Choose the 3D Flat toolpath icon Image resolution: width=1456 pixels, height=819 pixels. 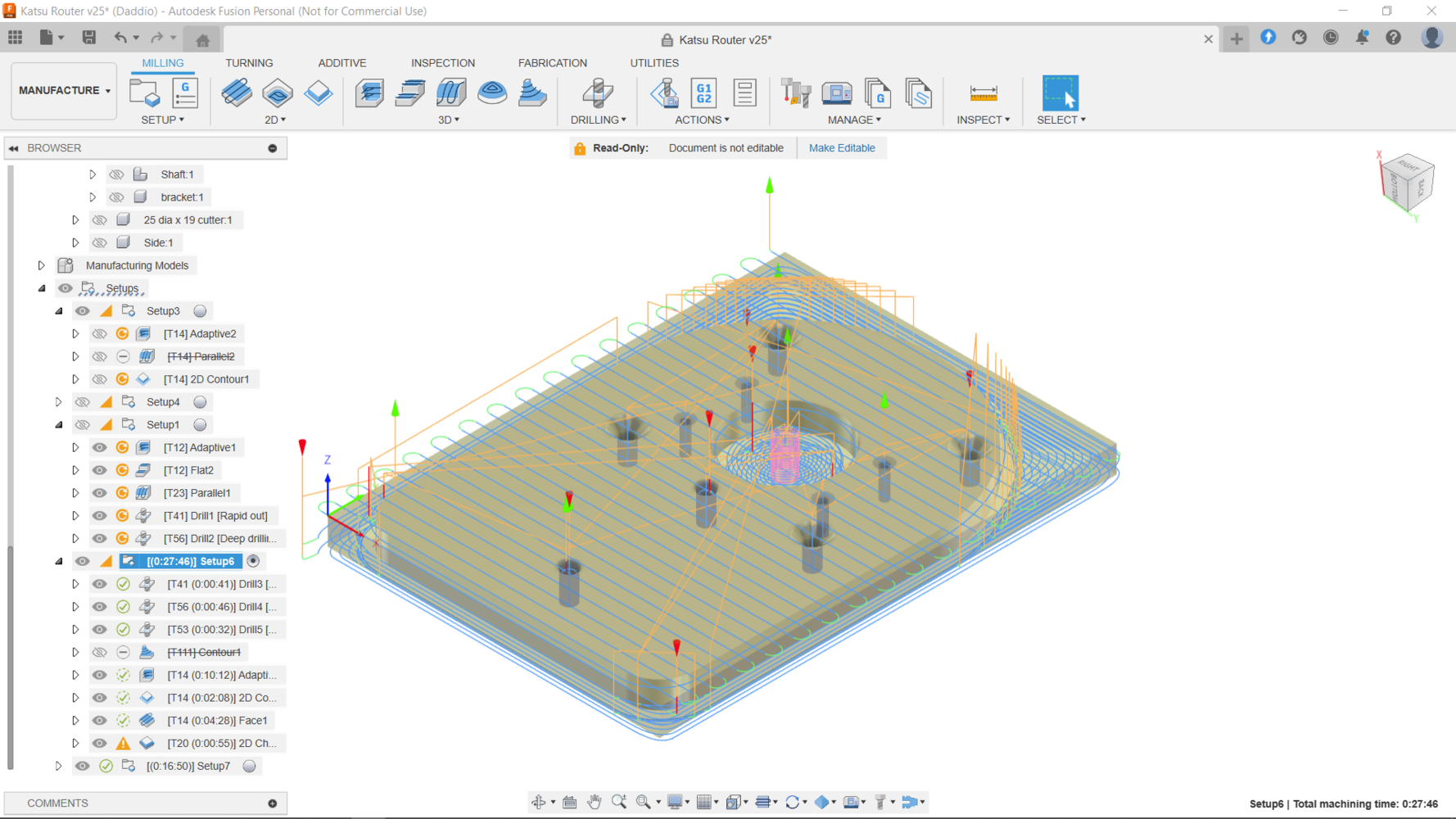(409, 93)
